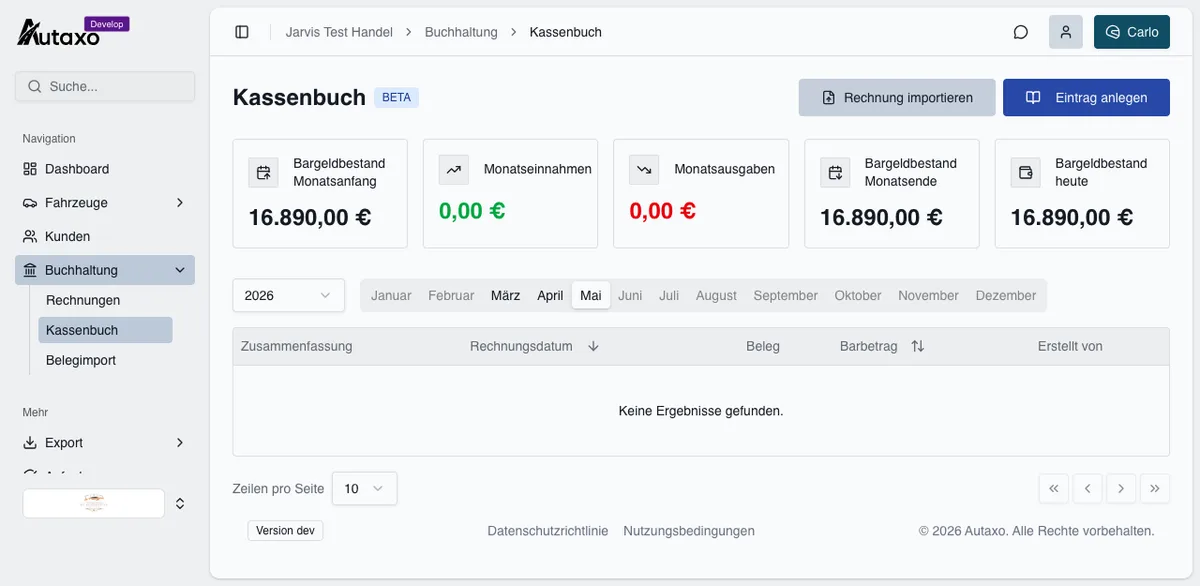Click the Monatseinnahmen trending-up icon
1200x586 pixels.
[x=454, y=170]
